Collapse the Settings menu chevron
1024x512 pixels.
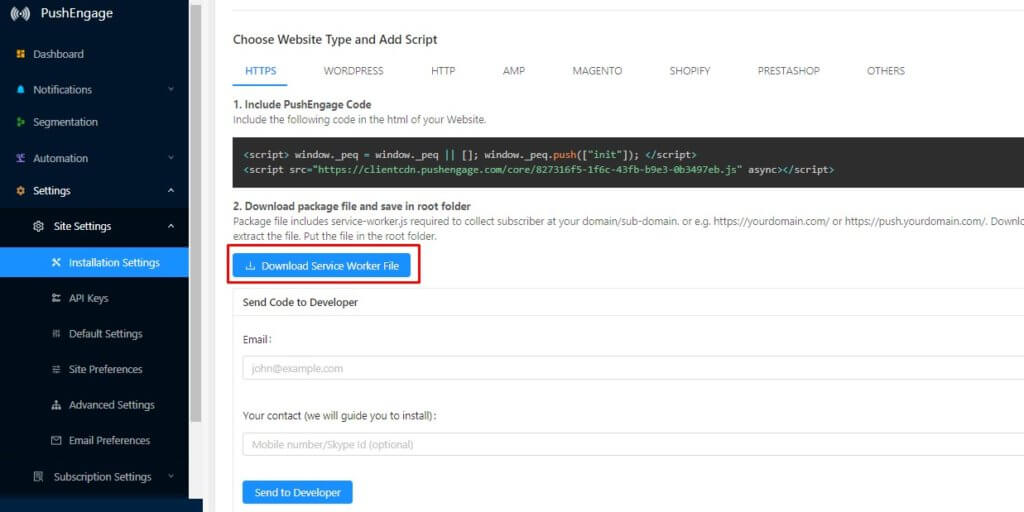pyautogui.click(x=170, y=191)
